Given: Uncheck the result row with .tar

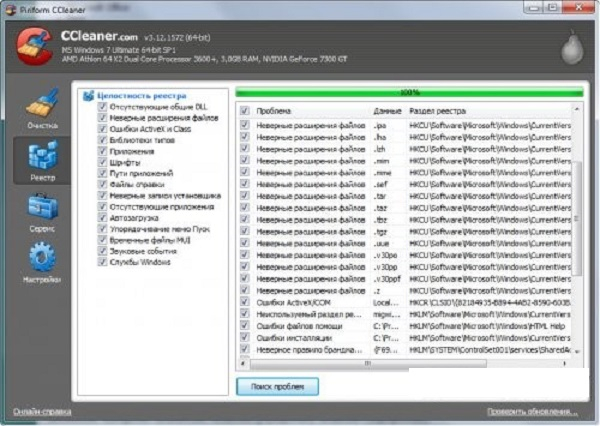Looking at the screenshot, I should tap(245, 196).
